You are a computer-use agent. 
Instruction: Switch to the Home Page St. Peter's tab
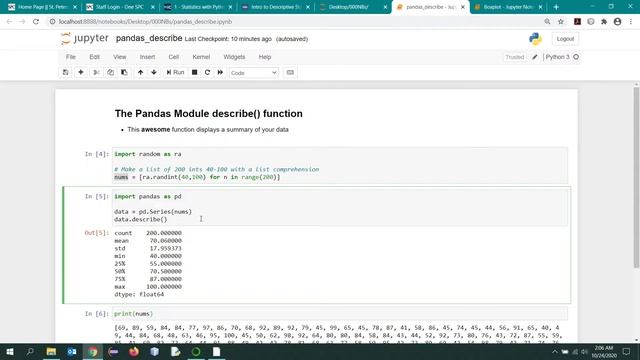click(42, 7)
